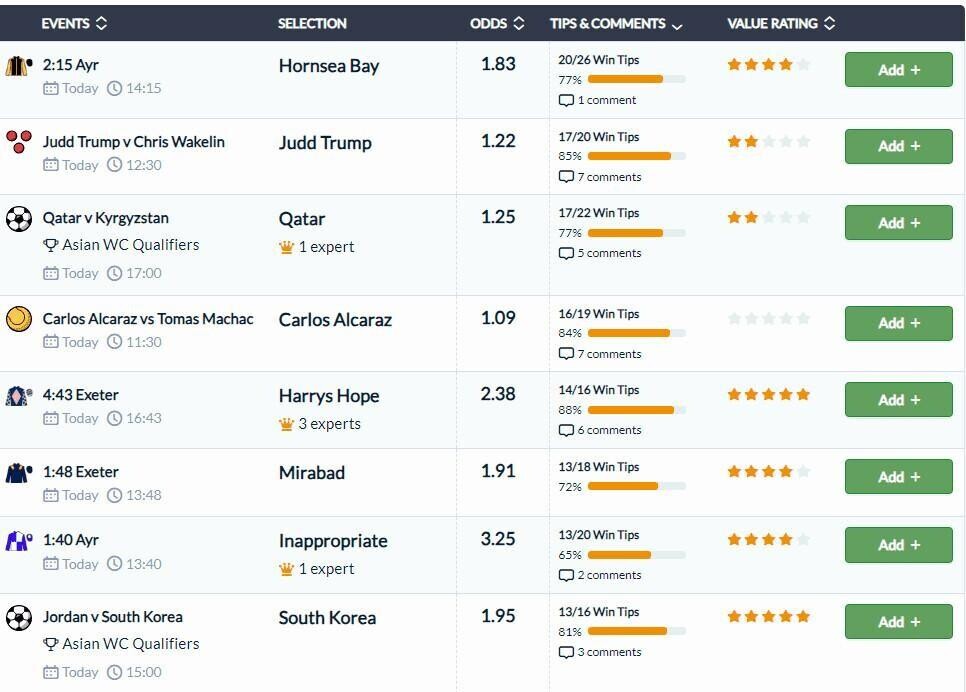Add Hornsea Bay to the bet slip
The height and width of the screenshot is (692, 966).
pyautogui.click(x=898, y=70)
